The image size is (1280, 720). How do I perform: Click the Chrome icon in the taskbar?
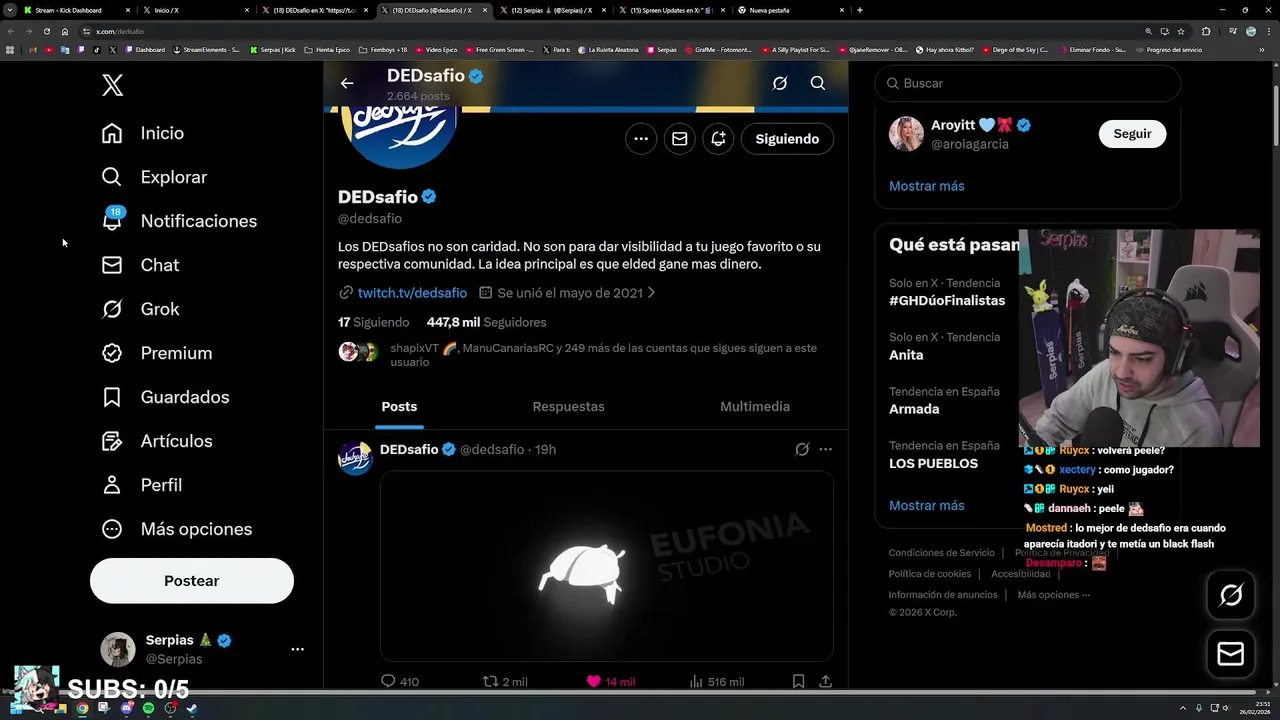coord(82,708)
